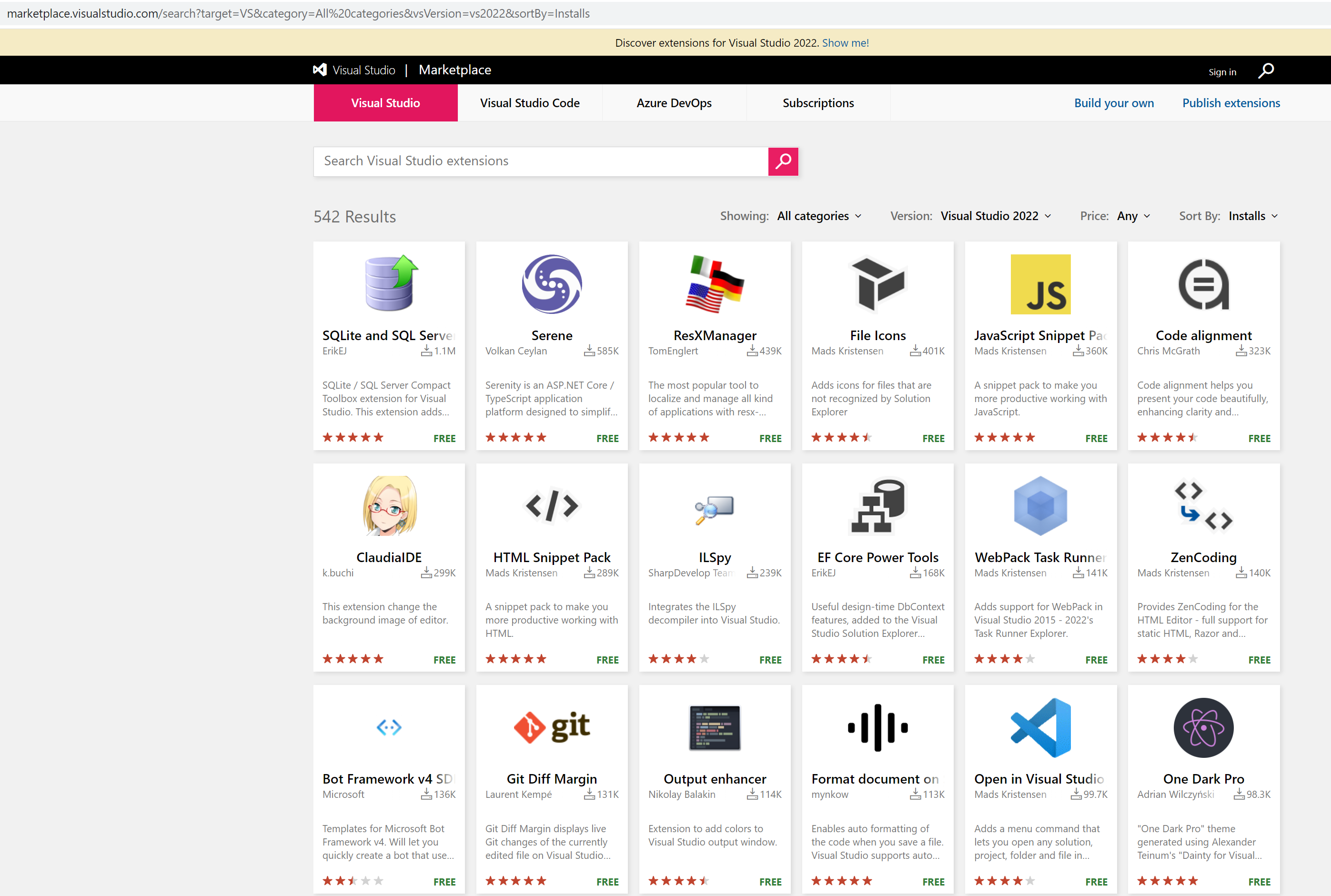Open the Serene purple swirl icon
The image size is (1331, 896).
pos(552,283)
